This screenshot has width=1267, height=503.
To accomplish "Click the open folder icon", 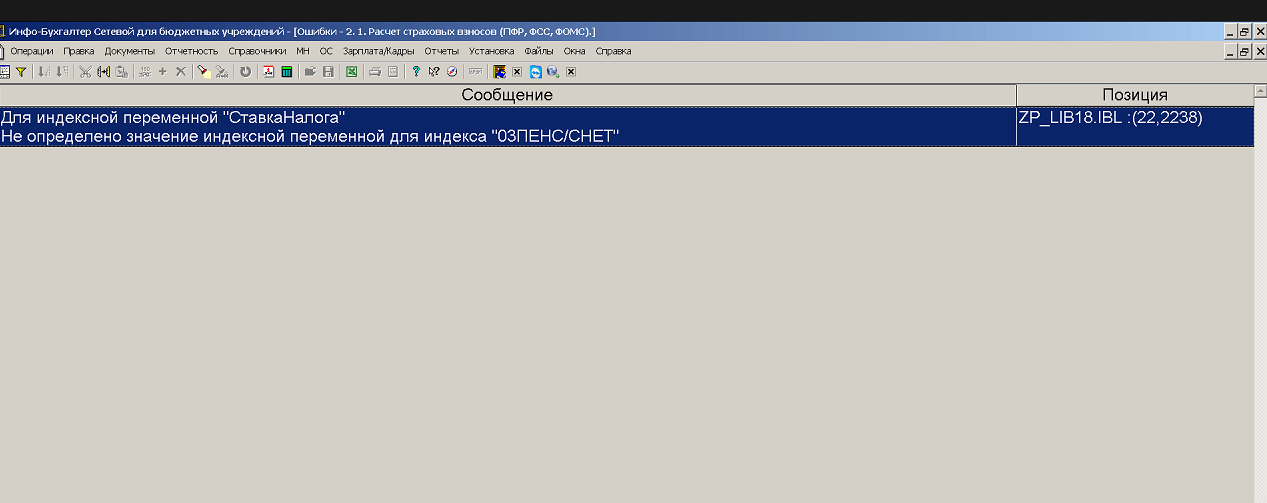I will click(310, 72).
